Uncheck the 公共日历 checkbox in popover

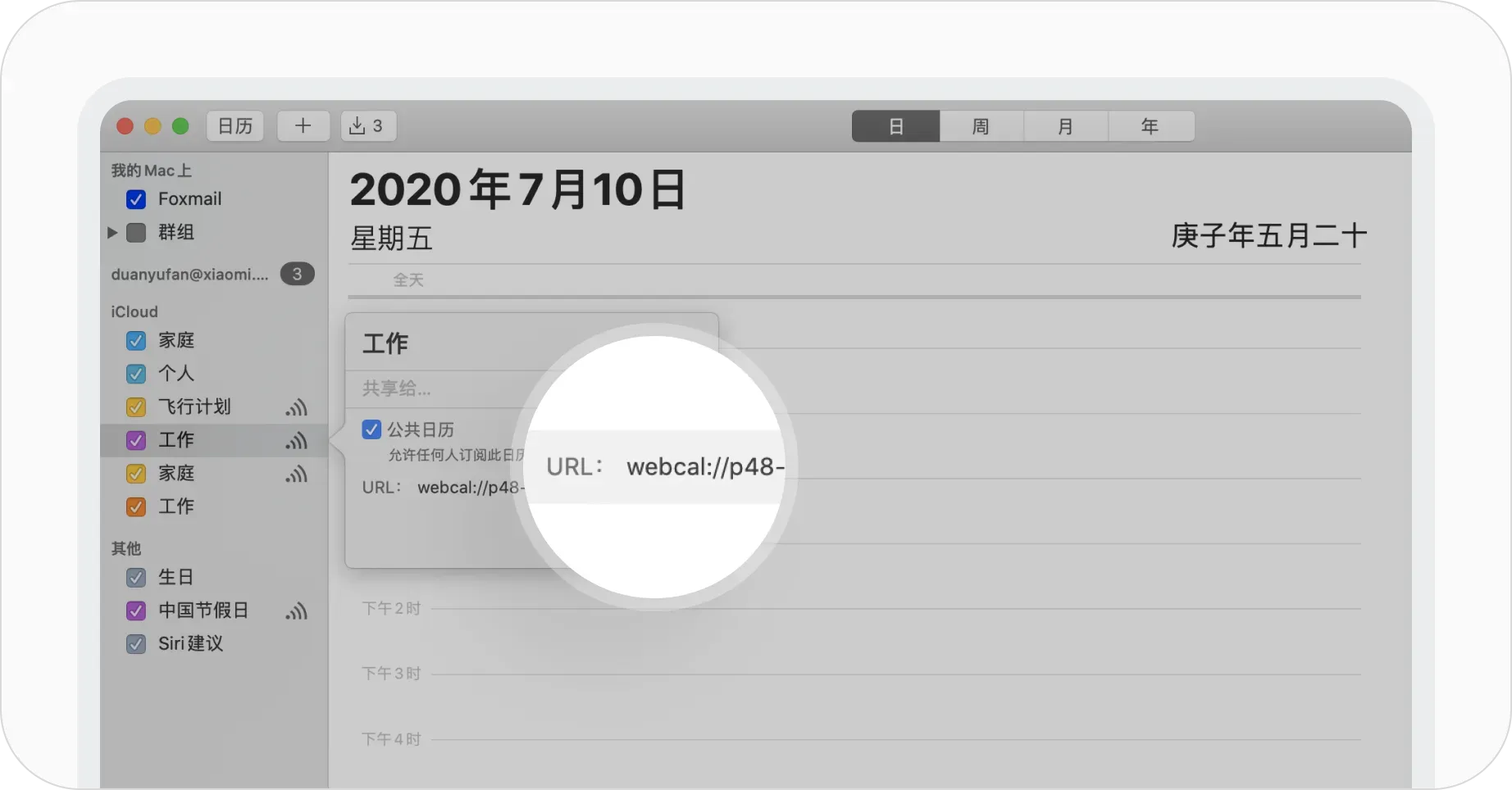[371, 429]
